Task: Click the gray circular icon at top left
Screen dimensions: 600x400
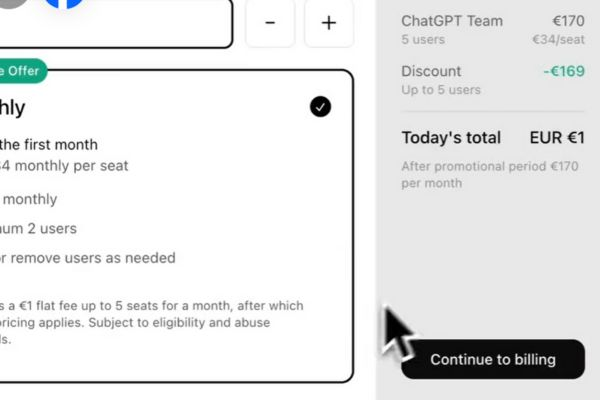Action: [x=13, y=3]
